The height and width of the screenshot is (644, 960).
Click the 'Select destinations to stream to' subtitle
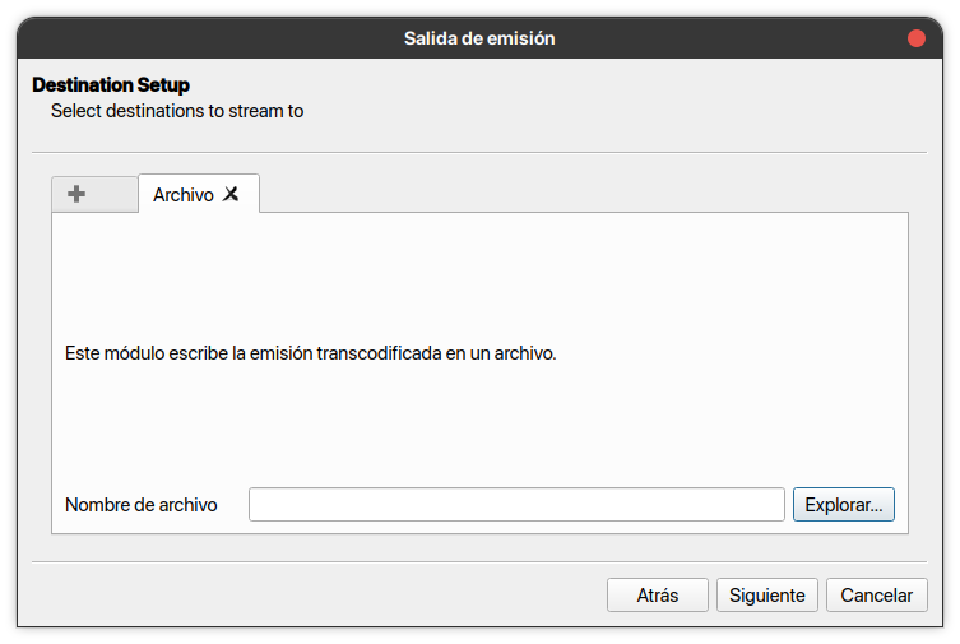(177, 111)
